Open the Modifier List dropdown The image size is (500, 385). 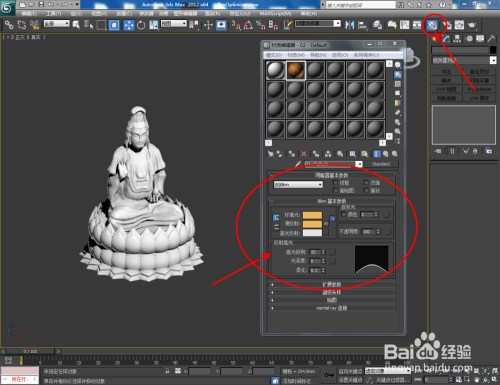(x=464, y=60)
